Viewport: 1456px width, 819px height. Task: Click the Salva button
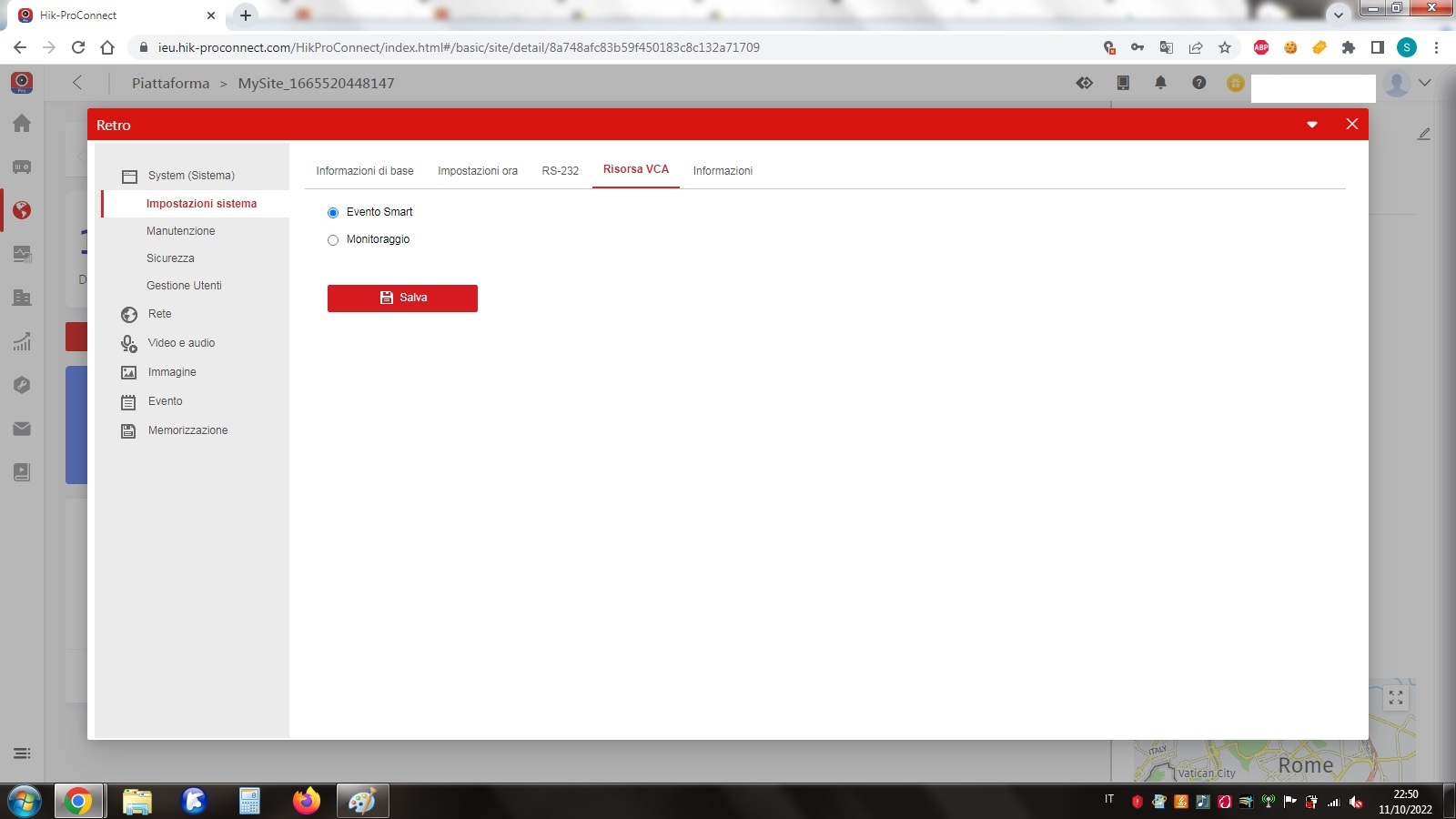point(402,298)
